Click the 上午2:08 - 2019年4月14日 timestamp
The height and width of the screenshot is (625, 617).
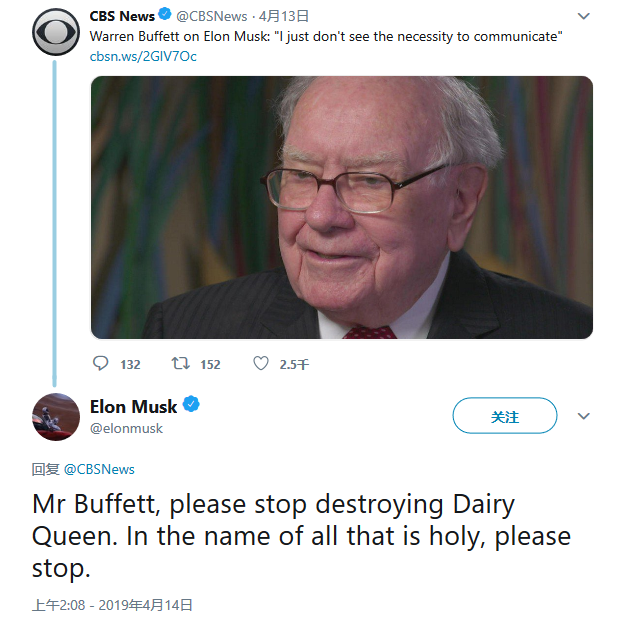(112, 605)
